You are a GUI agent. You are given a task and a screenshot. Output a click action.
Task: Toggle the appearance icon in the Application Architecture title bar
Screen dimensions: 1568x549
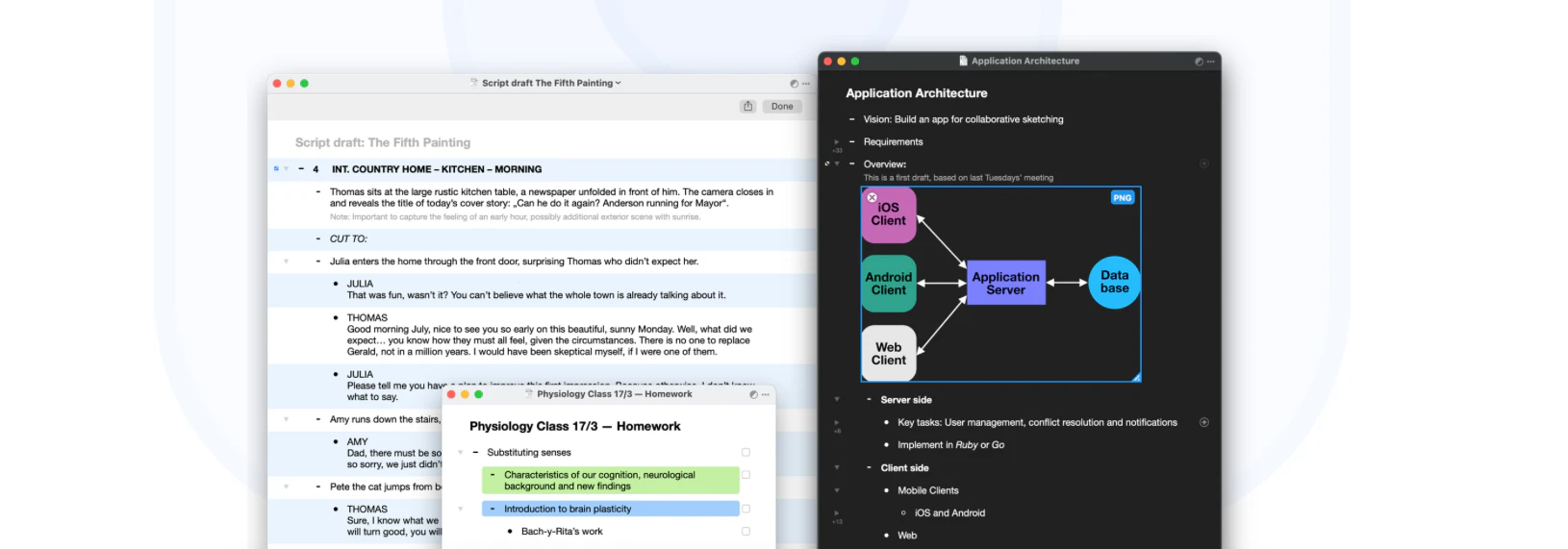pos(1199,62)
